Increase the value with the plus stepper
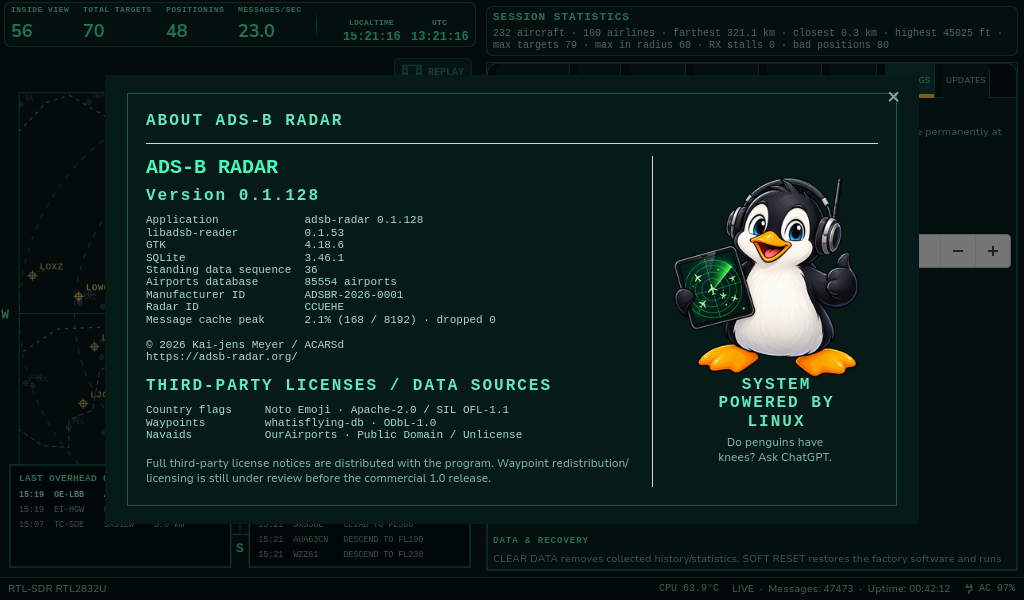Viewport: 1024px width, 600px height. [x=993, y=251]
